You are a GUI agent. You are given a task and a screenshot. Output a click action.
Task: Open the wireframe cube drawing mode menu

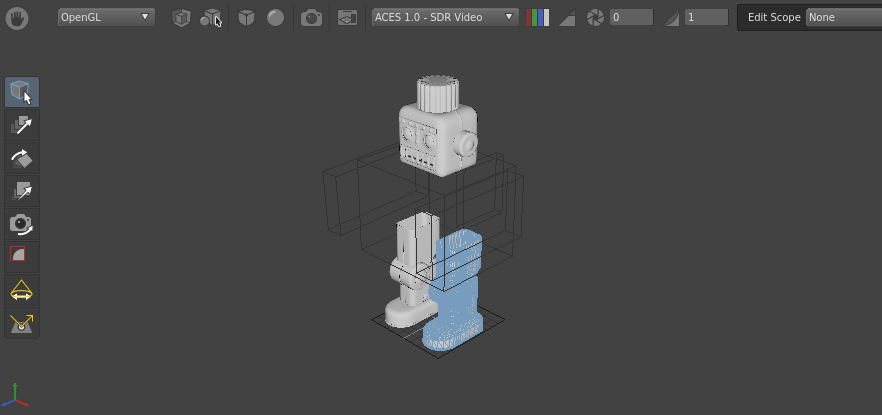click(181, 18)
